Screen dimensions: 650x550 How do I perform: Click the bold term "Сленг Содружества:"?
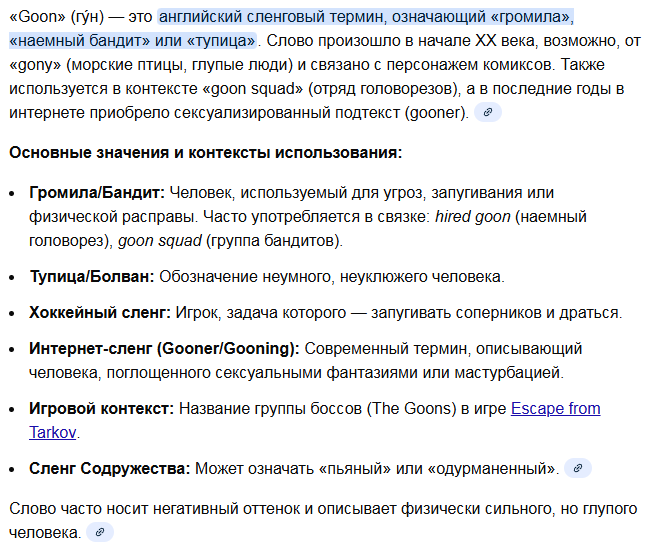(x=110, y=468)
